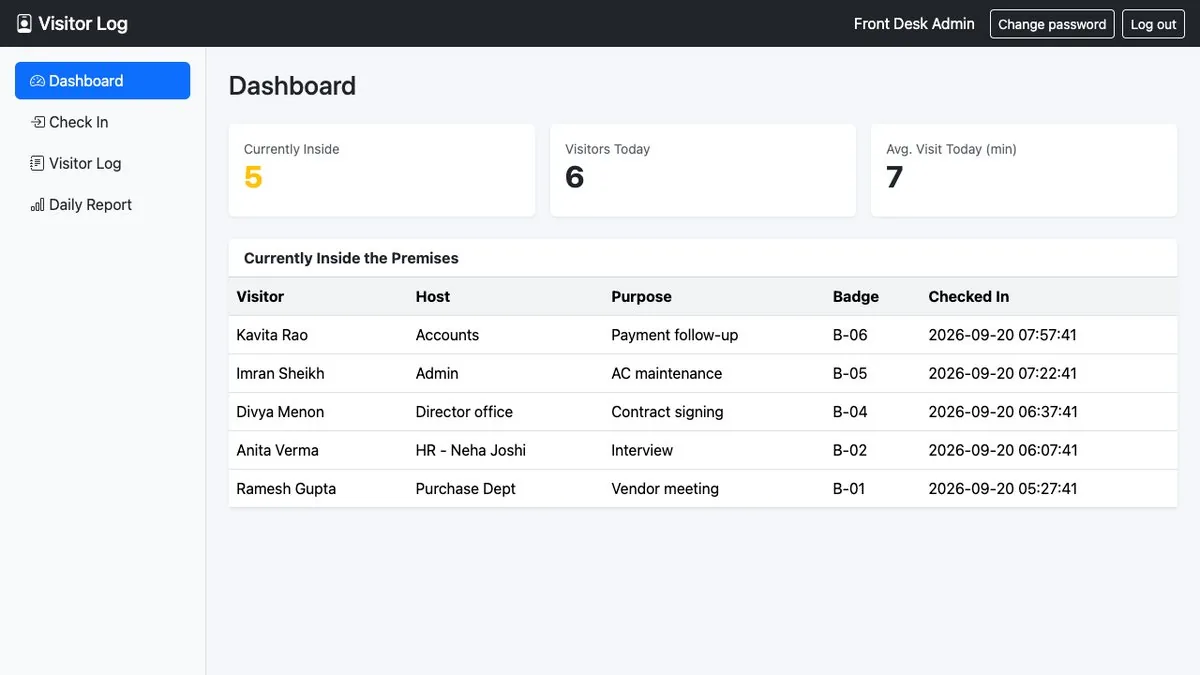This screenshot has width=1200, height=675.
Task: Click the Currently Inside the Premises heading
Action: [x=351, y=258]
